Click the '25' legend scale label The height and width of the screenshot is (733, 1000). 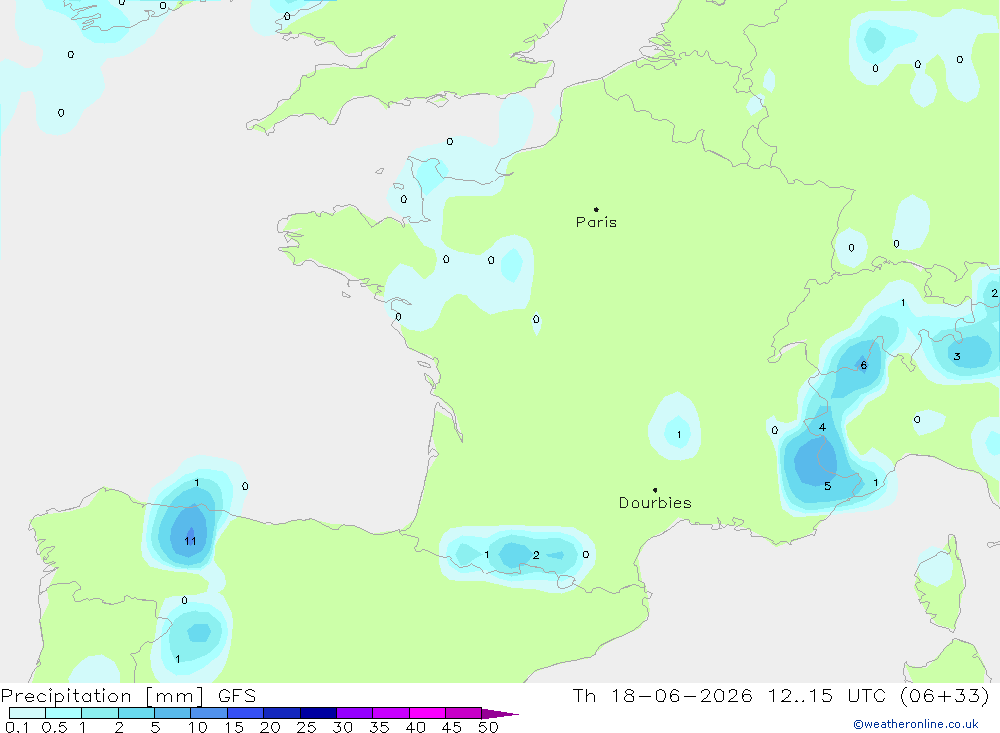coord(307,727)
